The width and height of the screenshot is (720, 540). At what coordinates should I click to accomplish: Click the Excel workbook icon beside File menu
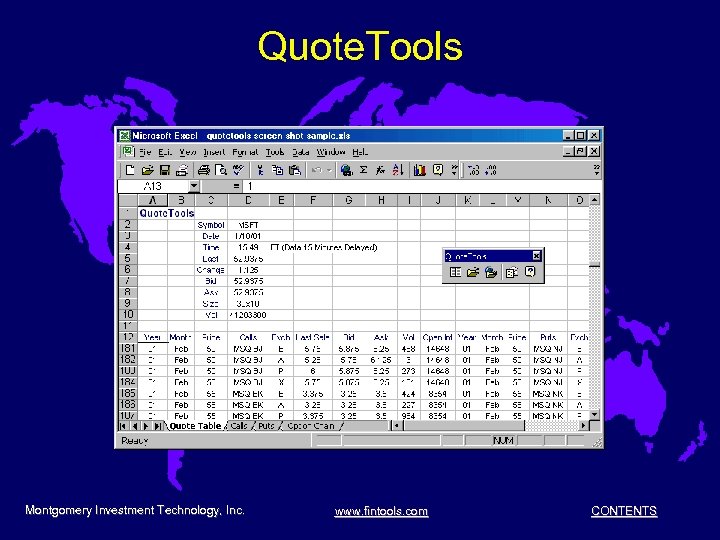127,151
